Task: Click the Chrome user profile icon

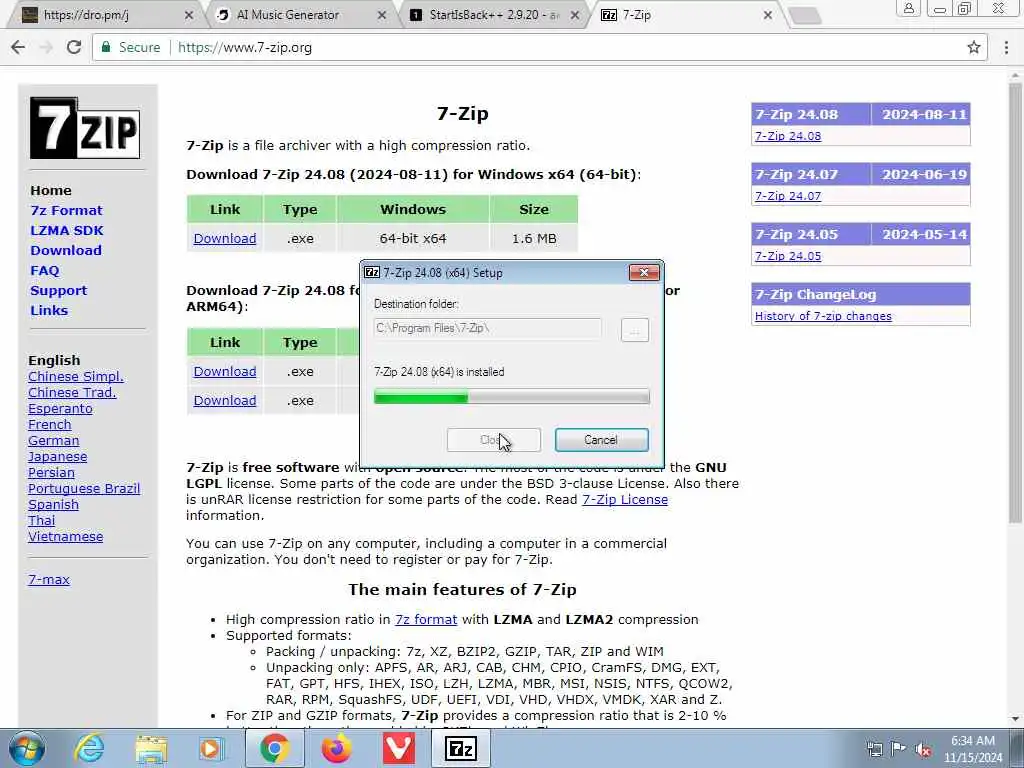Action: click(908, 8)
